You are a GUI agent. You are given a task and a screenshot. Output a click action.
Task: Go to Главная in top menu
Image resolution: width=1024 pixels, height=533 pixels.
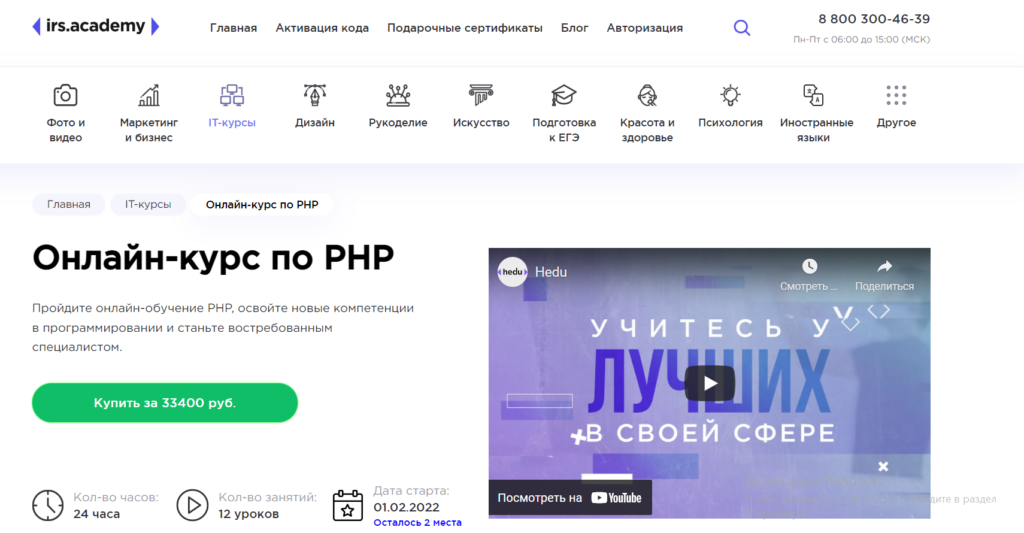coord(233,28)
